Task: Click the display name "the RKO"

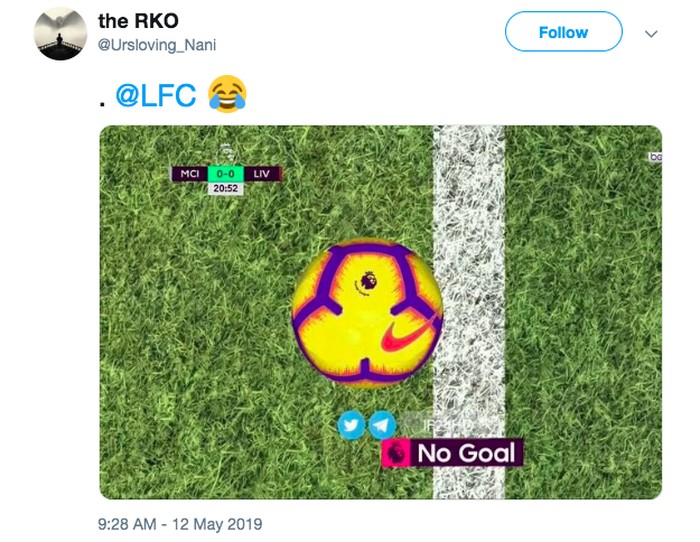Action: (x=138, y=21)
